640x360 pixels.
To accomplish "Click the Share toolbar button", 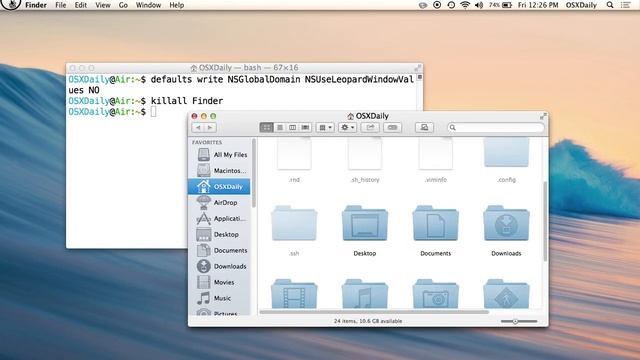I will 370,128.
